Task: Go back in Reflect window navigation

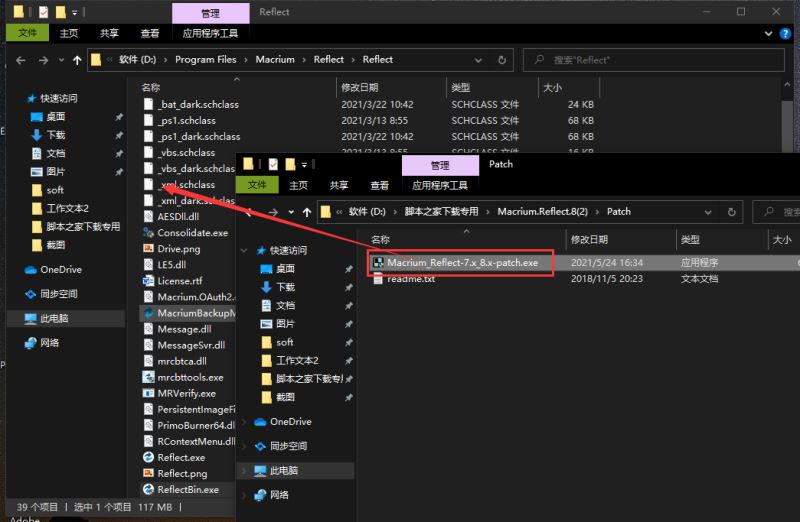Action: [21, 60]
